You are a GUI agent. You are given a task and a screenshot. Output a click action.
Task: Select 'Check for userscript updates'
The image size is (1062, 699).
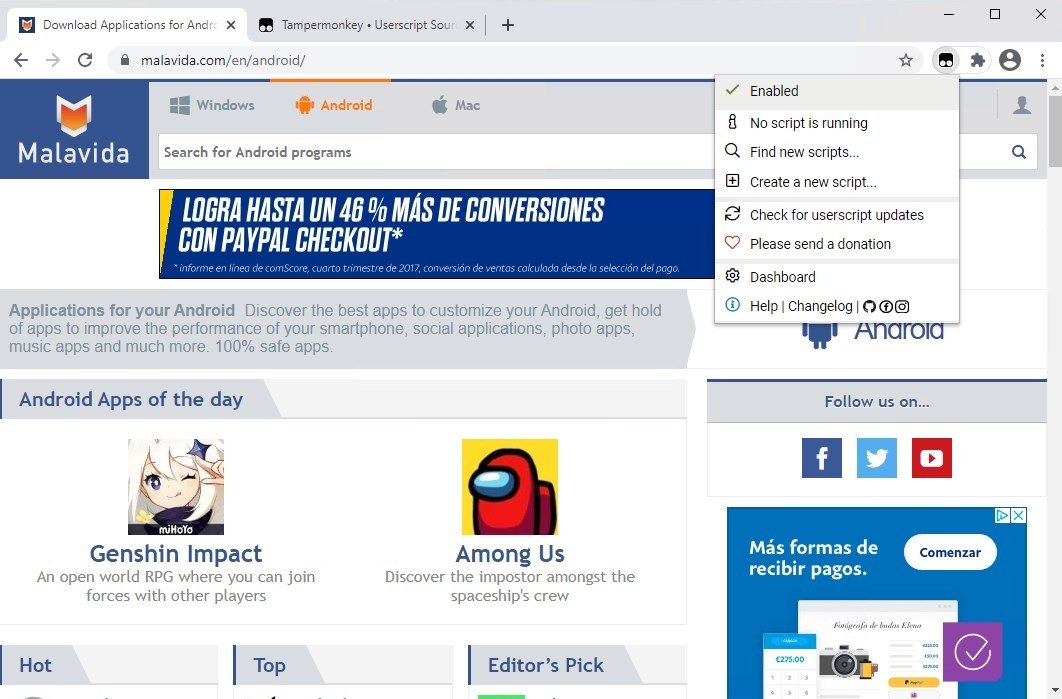pyautogui.click(x=836, y=215)
